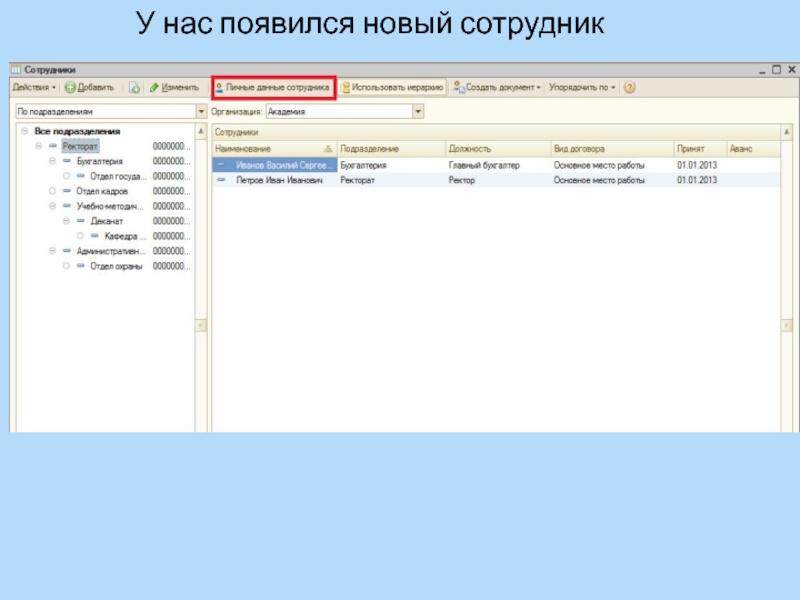
Task: Collapse the Ректорат tree node
Action: [38, 146]
